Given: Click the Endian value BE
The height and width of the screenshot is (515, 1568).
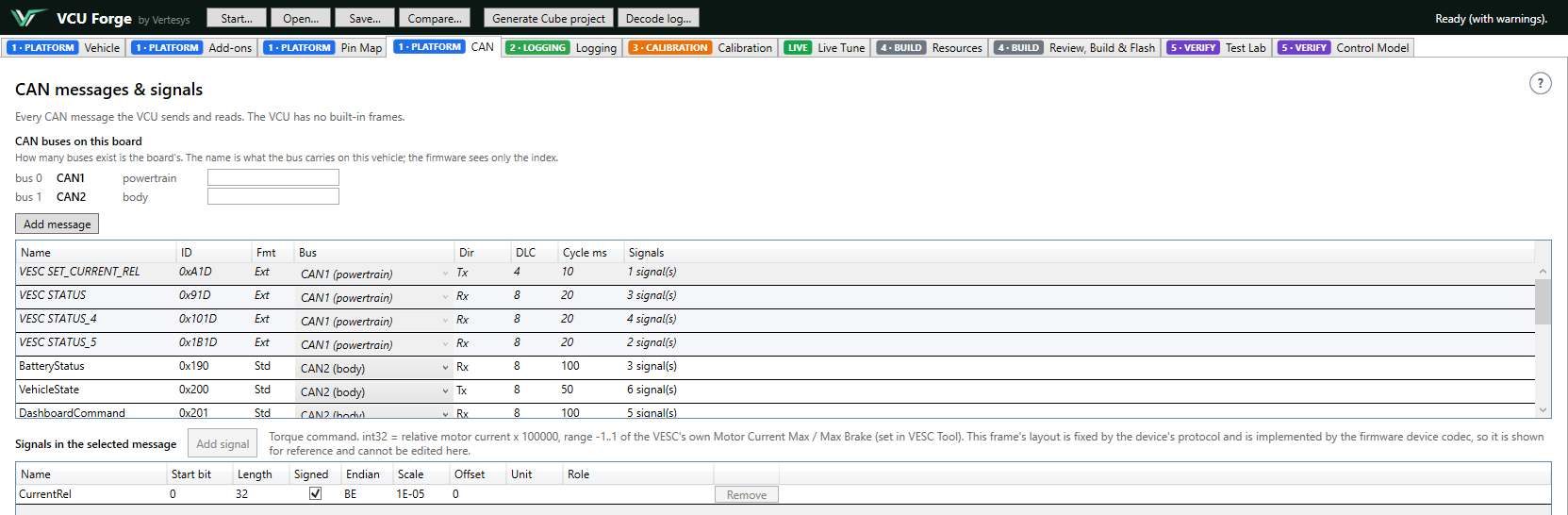Looking at the screenshot, I should [350, 494].
